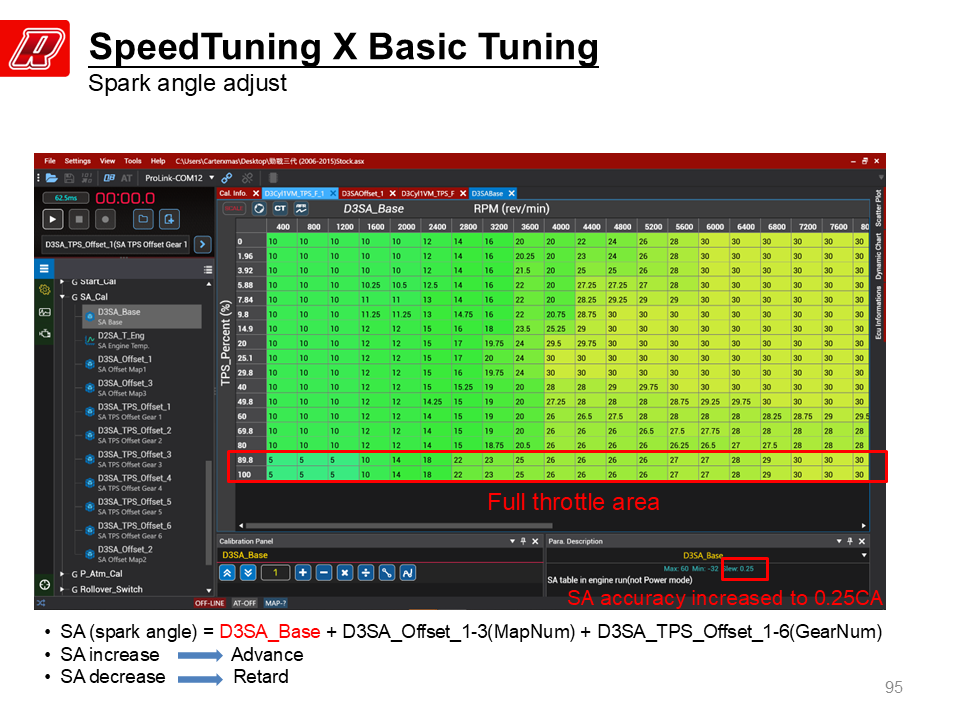Open the Scatter Plot side tab
The image size is (960, 720).
878,208
